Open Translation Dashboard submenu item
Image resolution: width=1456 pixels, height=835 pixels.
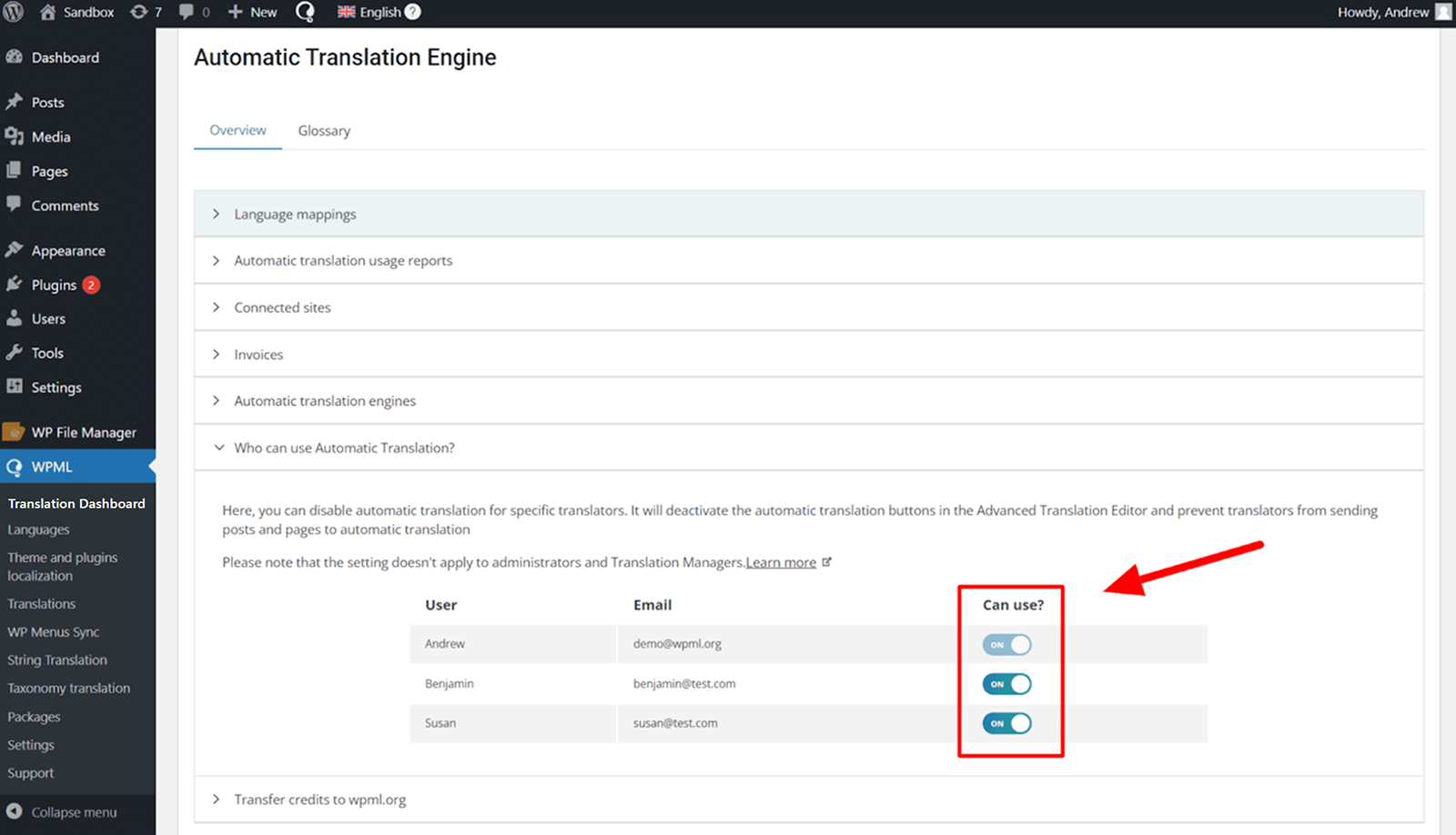(x=76, y=503)
